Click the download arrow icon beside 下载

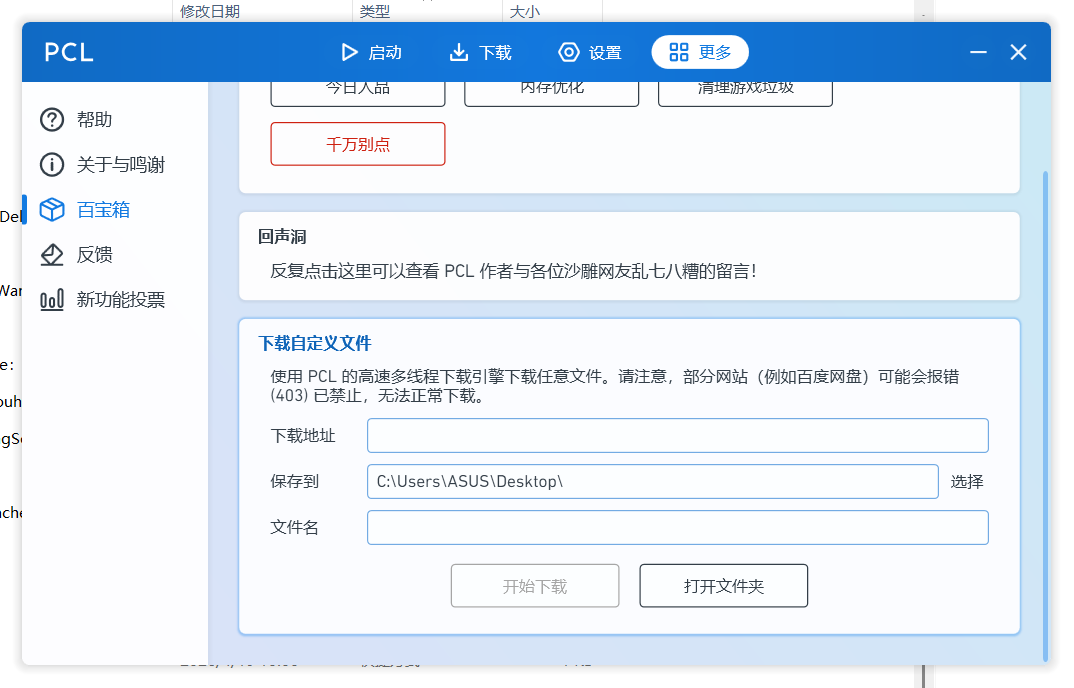click(458, 52)
